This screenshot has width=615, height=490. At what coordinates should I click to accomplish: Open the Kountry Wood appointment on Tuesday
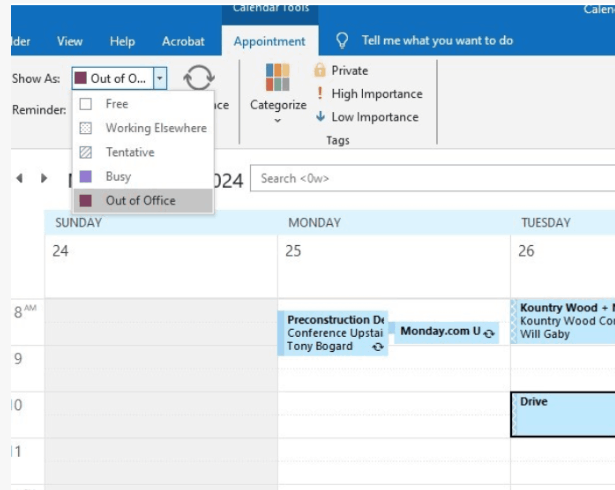[563, 321]
